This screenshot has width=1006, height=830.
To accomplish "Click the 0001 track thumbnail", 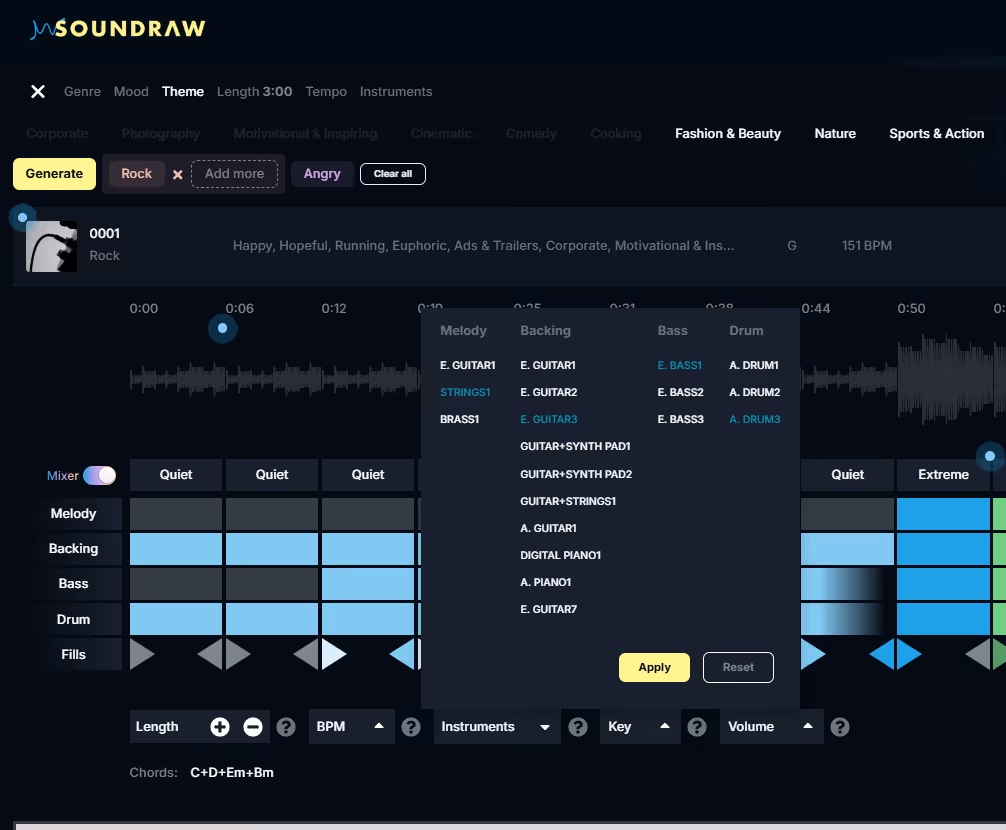I will click(x=51, y=246).
